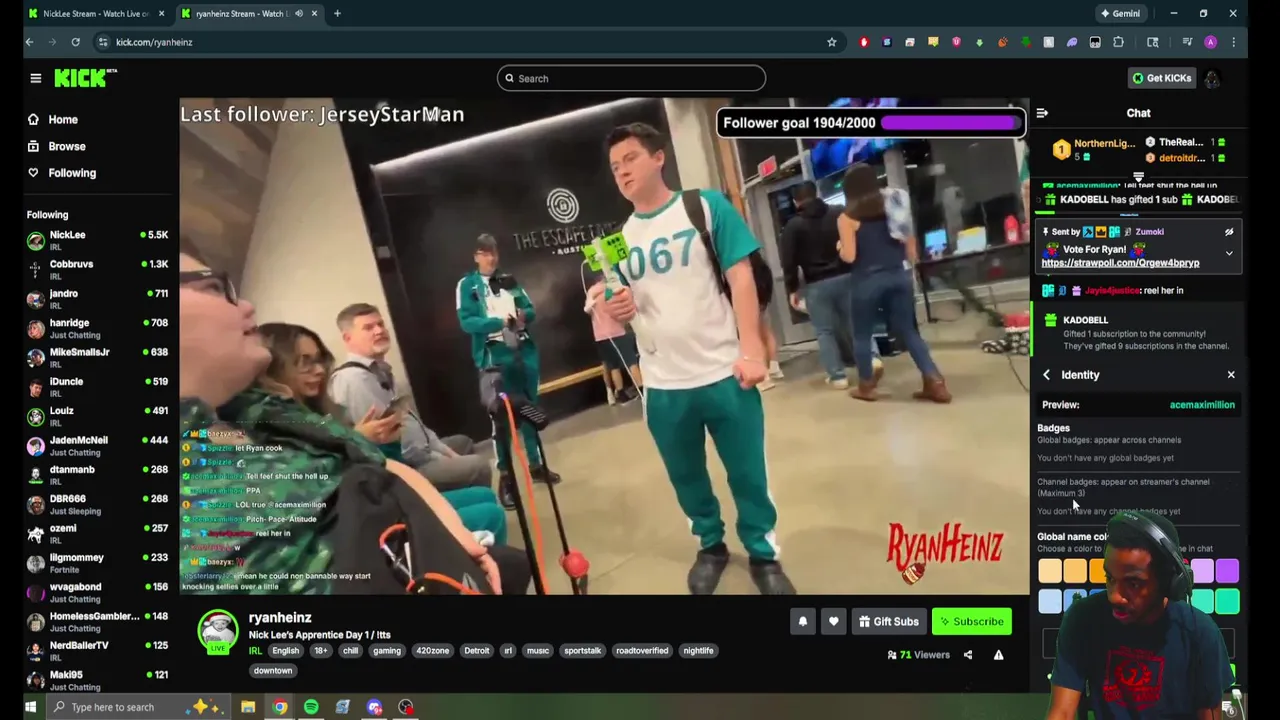Share the stream
Image resolution: width=1280 pixels, height=720 pixels.
click(x=967, y=655)
